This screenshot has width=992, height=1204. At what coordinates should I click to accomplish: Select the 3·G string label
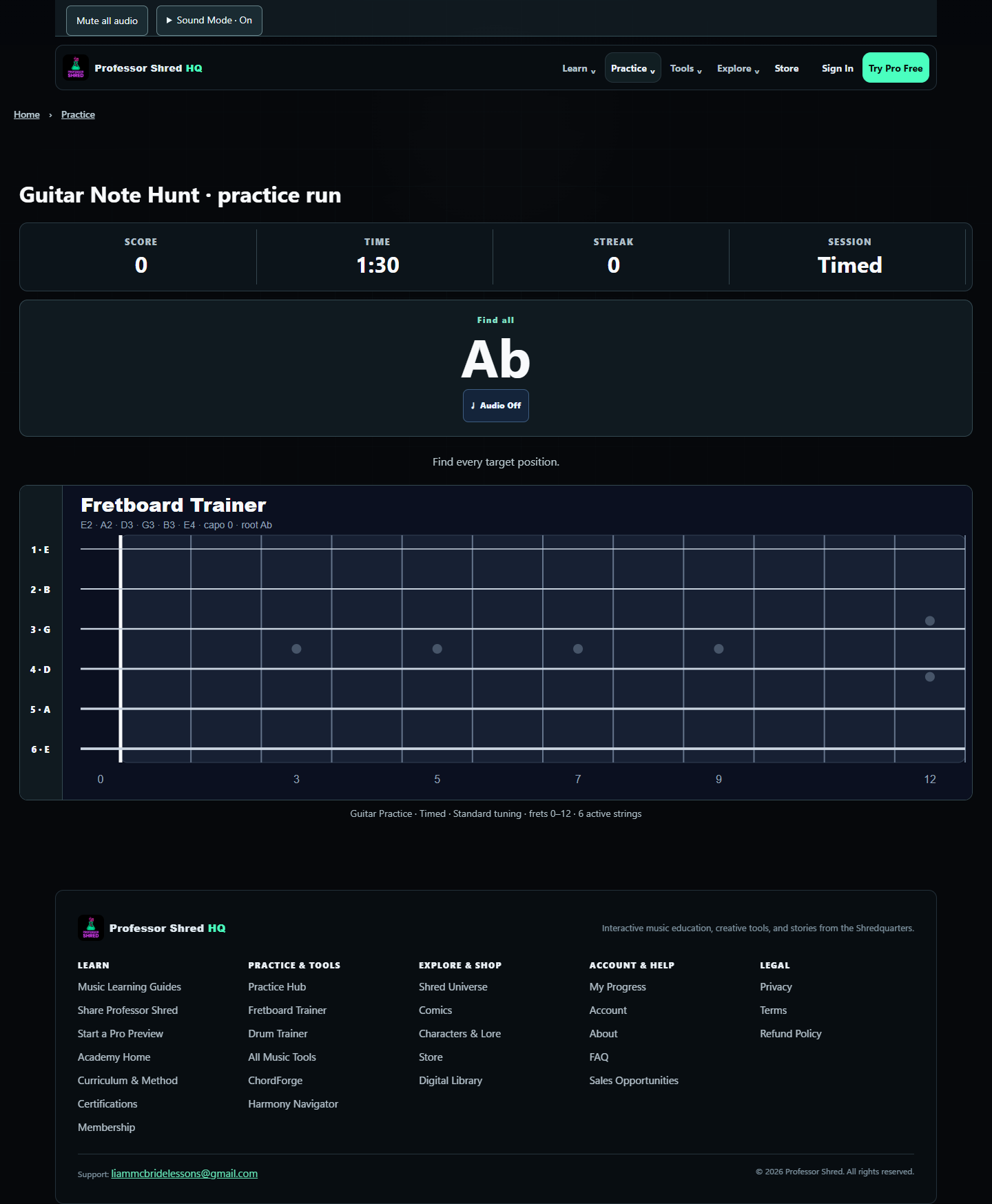pos(41,630)
